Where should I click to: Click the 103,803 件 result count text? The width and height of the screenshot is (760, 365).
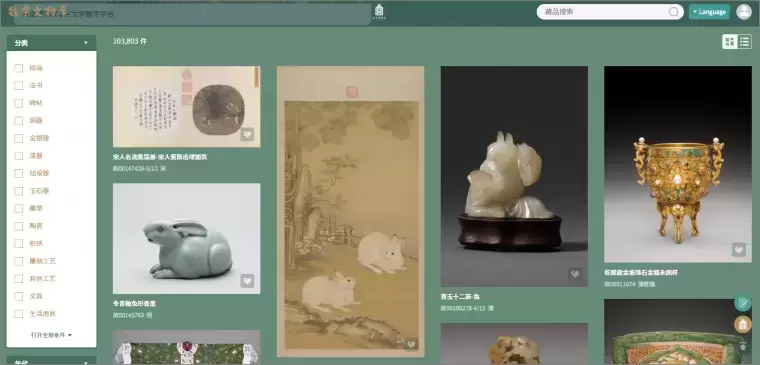pos(130,42)
